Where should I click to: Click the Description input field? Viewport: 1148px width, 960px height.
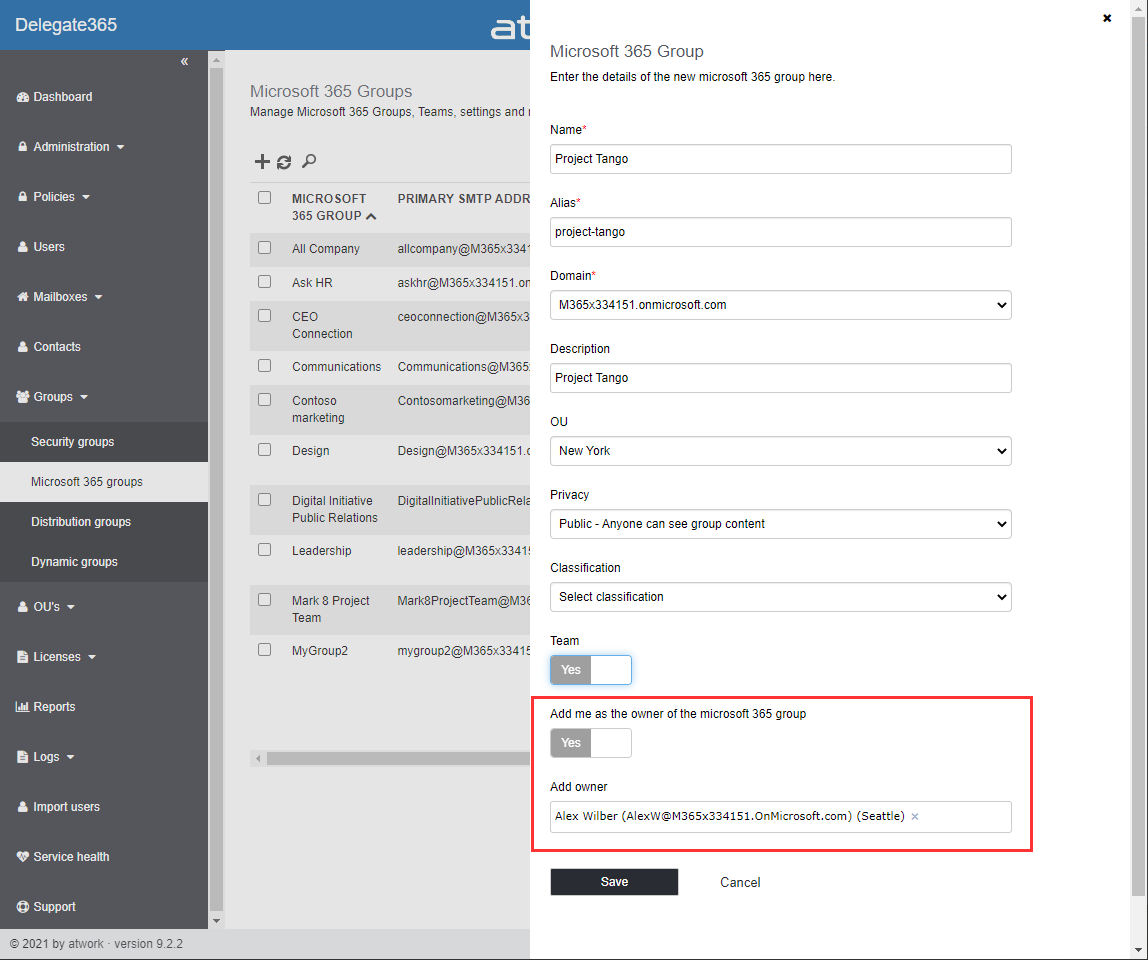pos(780,378)
